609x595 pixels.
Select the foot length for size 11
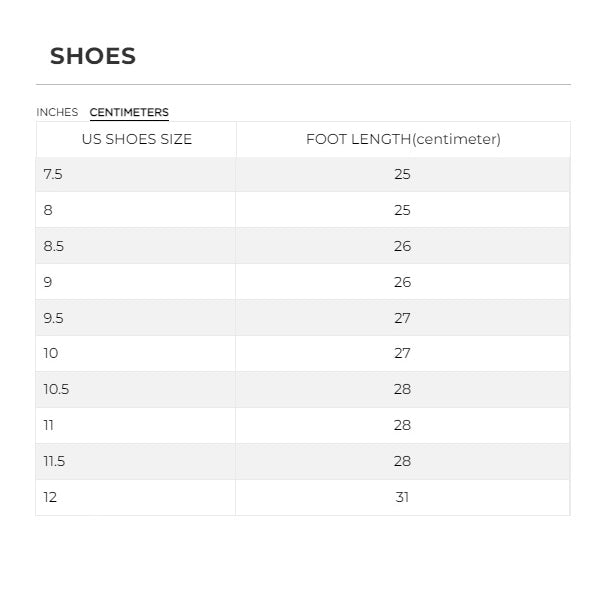point(402,425)
